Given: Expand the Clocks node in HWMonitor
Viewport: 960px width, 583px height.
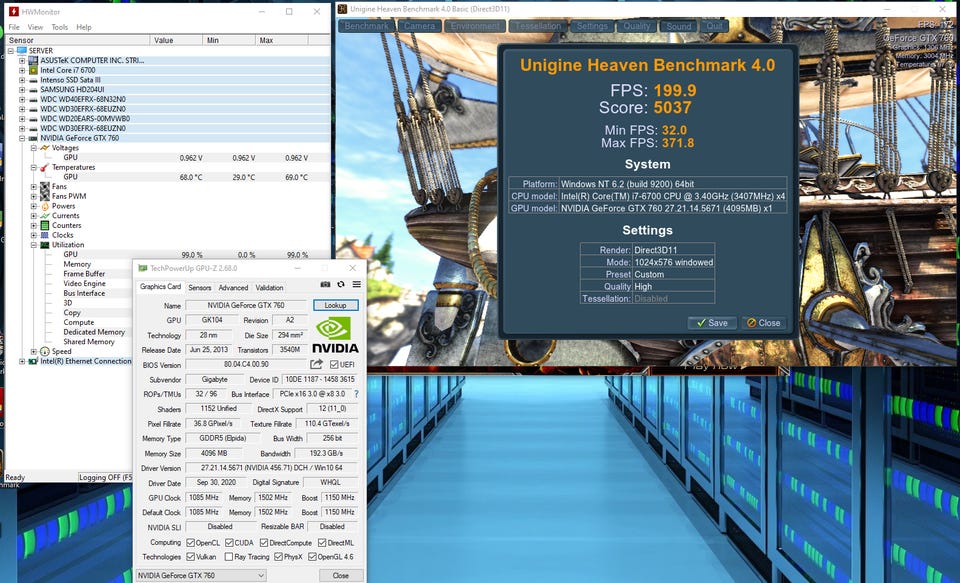Looking at the screenshot, I should point(34,235).
